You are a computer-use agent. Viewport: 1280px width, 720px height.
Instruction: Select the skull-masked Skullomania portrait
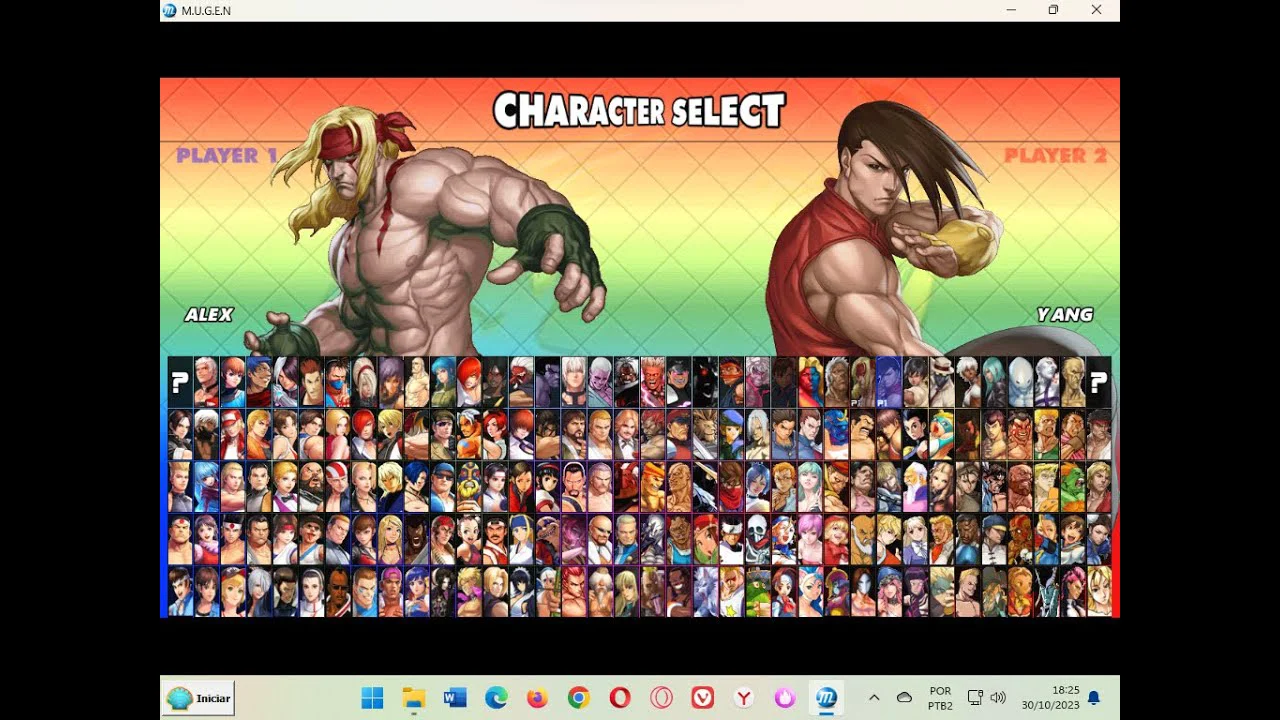click(x=757, y=540)
